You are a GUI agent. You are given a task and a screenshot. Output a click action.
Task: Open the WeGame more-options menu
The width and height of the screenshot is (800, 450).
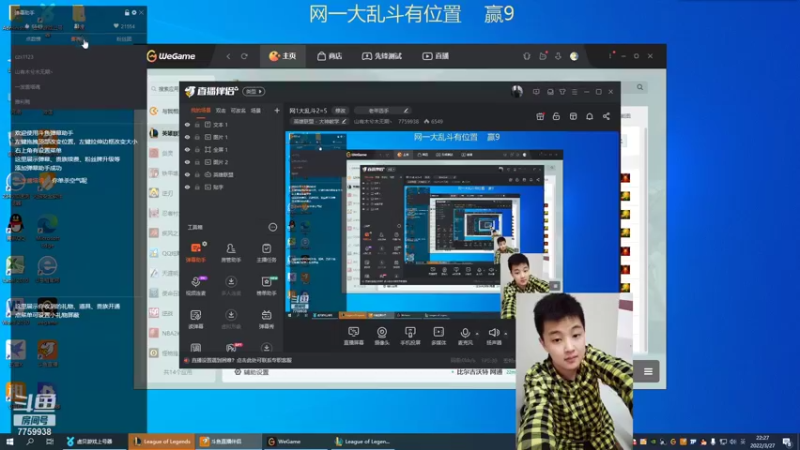tap(610, 56)
